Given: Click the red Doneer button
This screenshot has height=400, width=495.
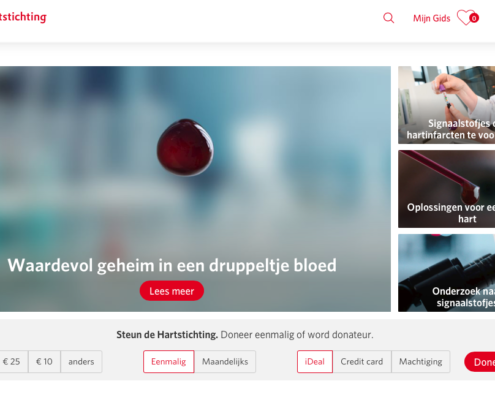Looking at the screenshot, I should [480, 362].
